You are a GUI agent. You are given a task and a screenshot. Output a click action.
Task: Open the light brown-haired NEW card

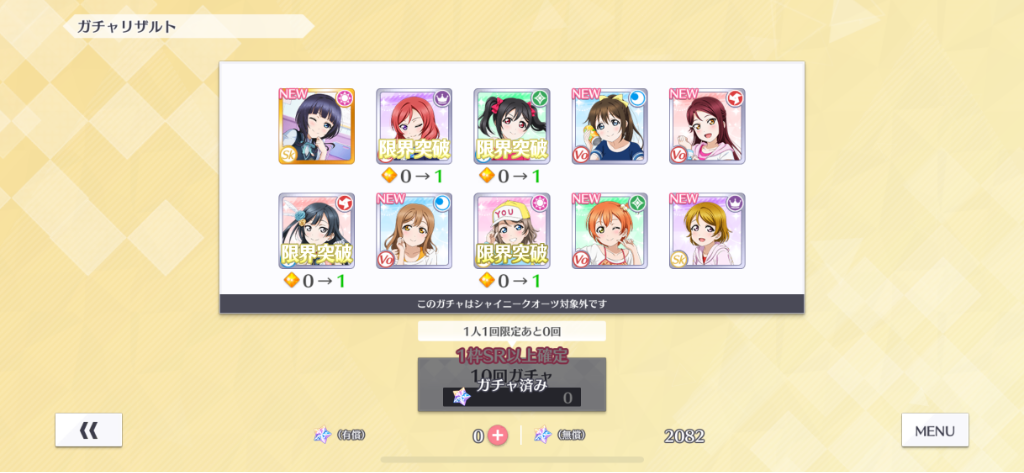pos(414,231)
